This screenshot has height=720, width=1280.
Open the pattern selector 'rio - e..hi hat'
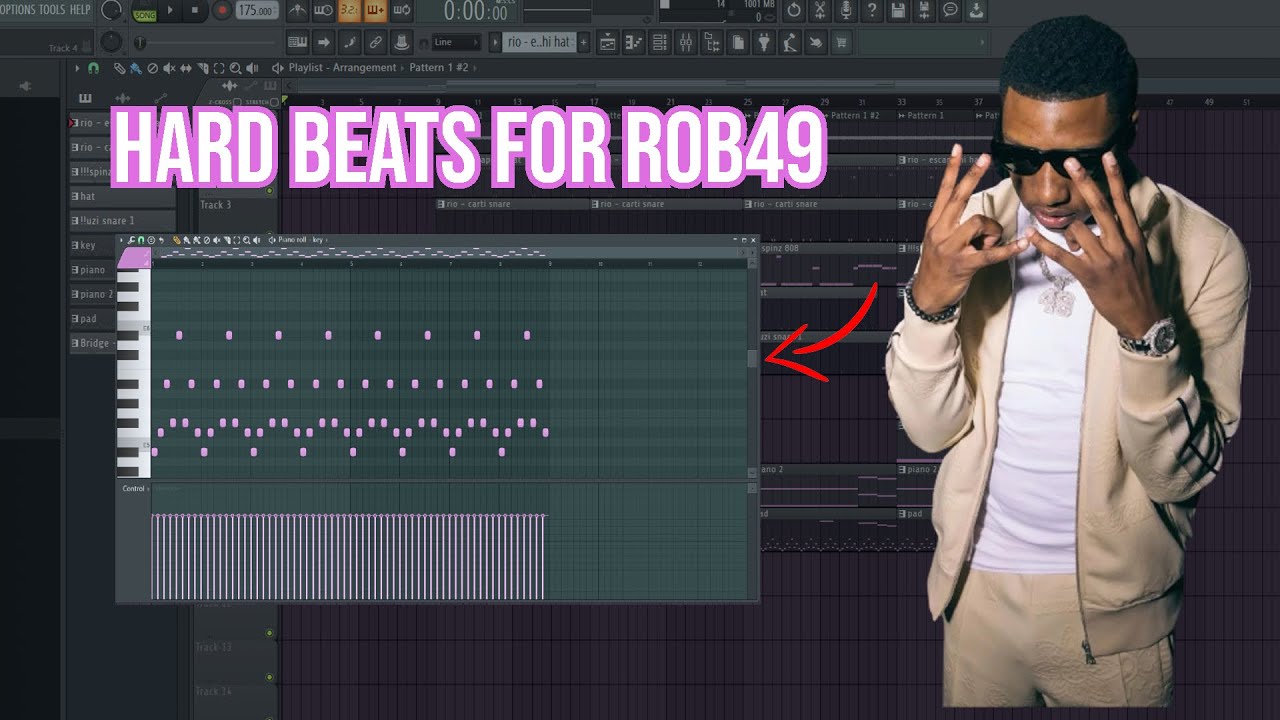[x=538, y=42]
